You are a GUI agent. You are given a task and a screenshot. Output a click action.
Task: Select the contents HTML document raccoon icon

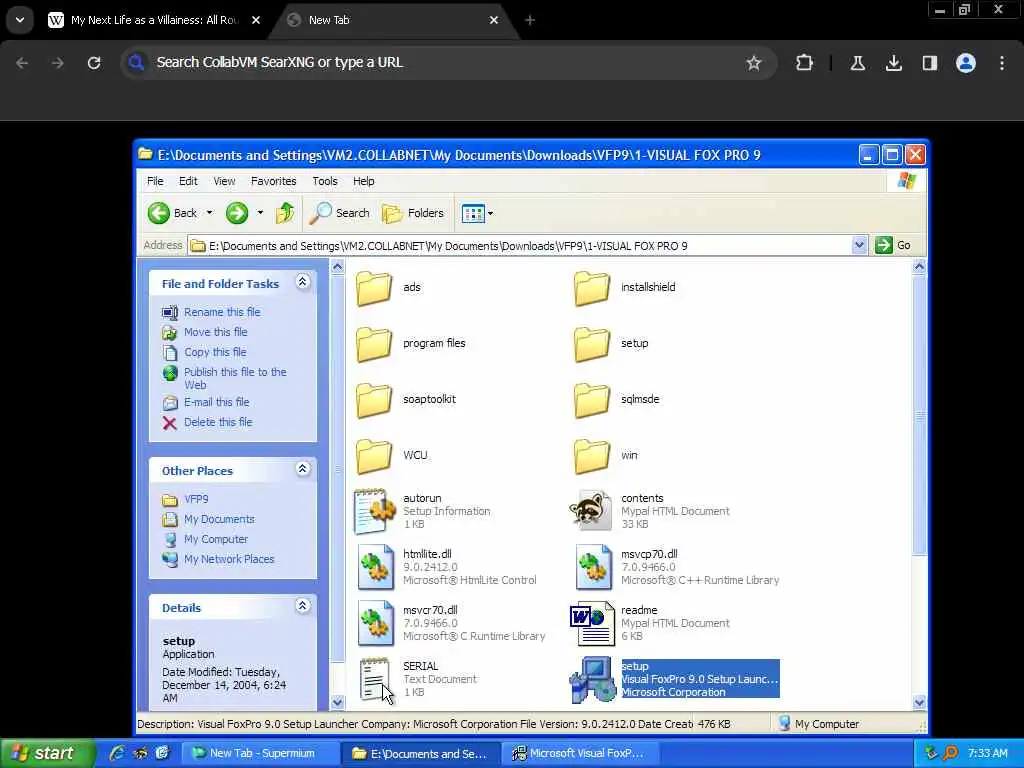(x=592, y=511)
